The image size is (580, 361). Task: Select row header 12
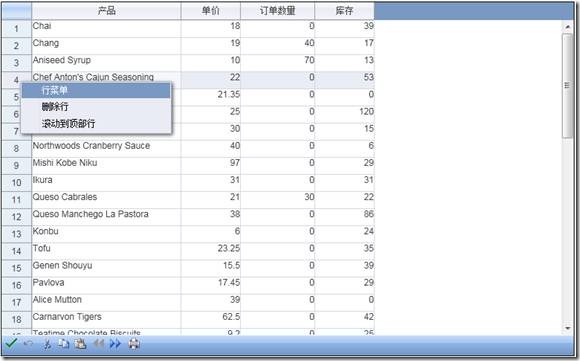click(x=17, y=217)
